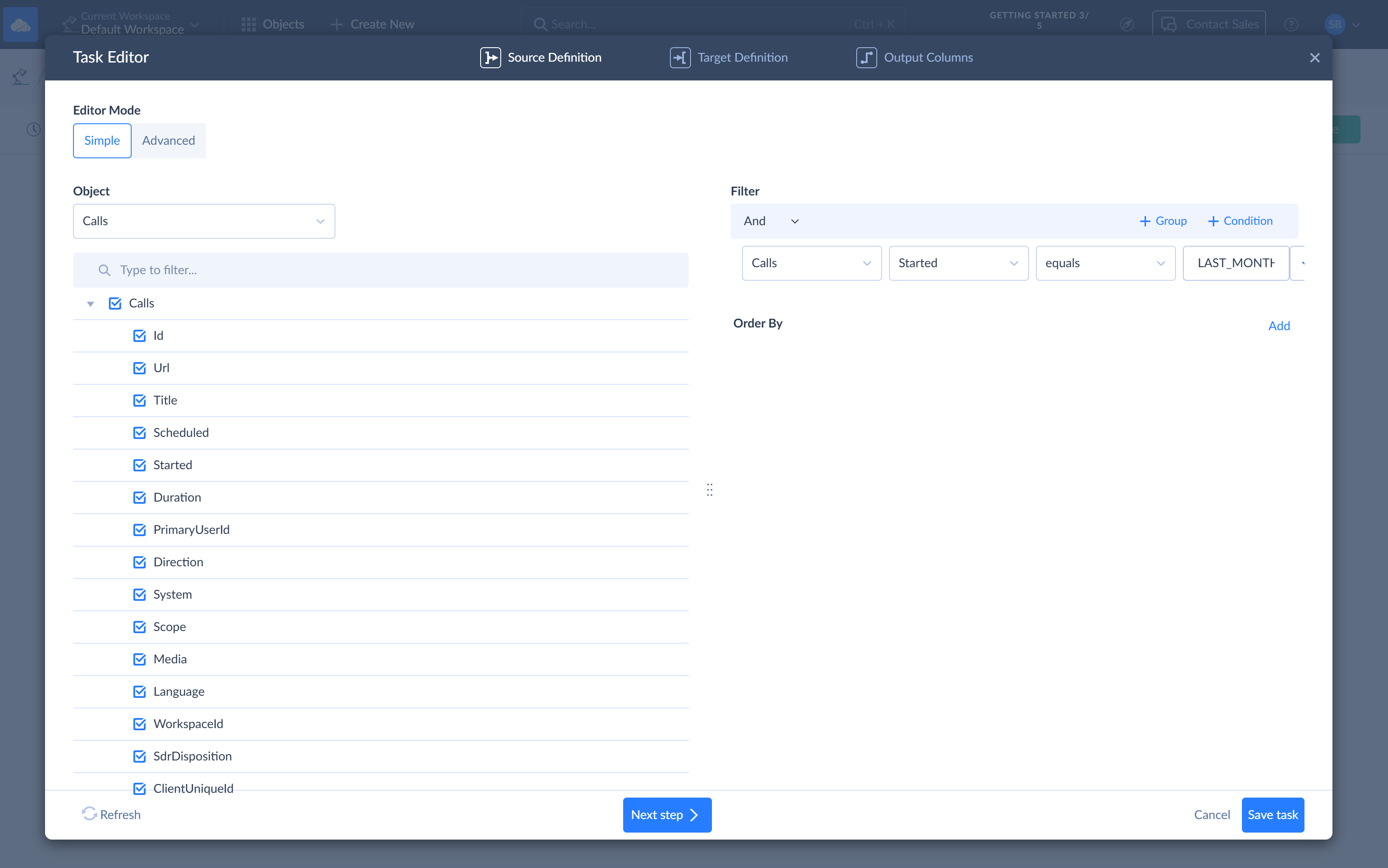Click the plus icon next to Condition
The width and height of the screenshot is (1388, 868).
[1213, 221]
